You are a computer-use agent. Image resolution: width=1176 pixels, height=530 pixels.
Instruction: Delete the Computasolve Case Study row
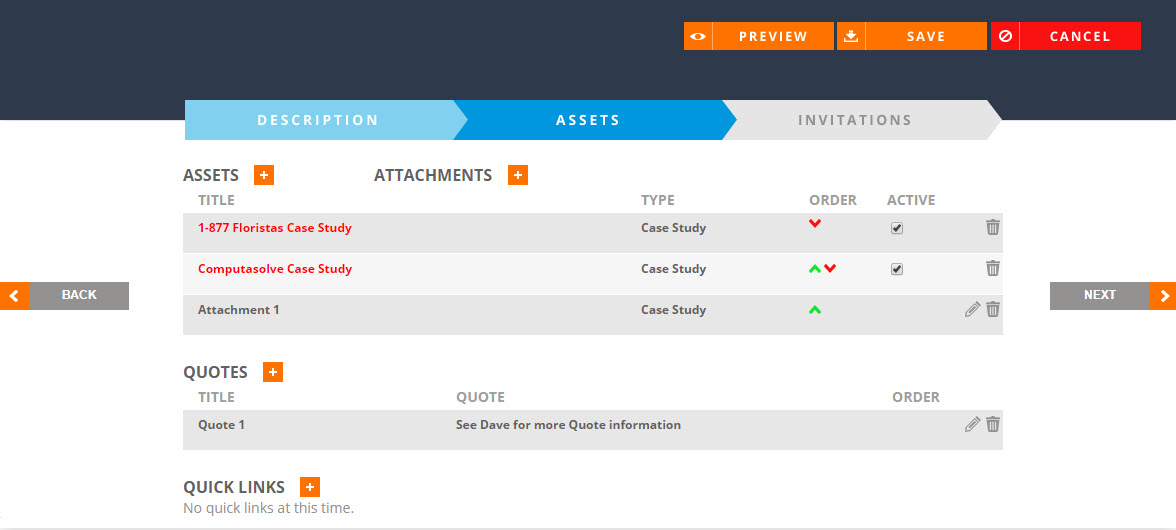coord(993,268)
